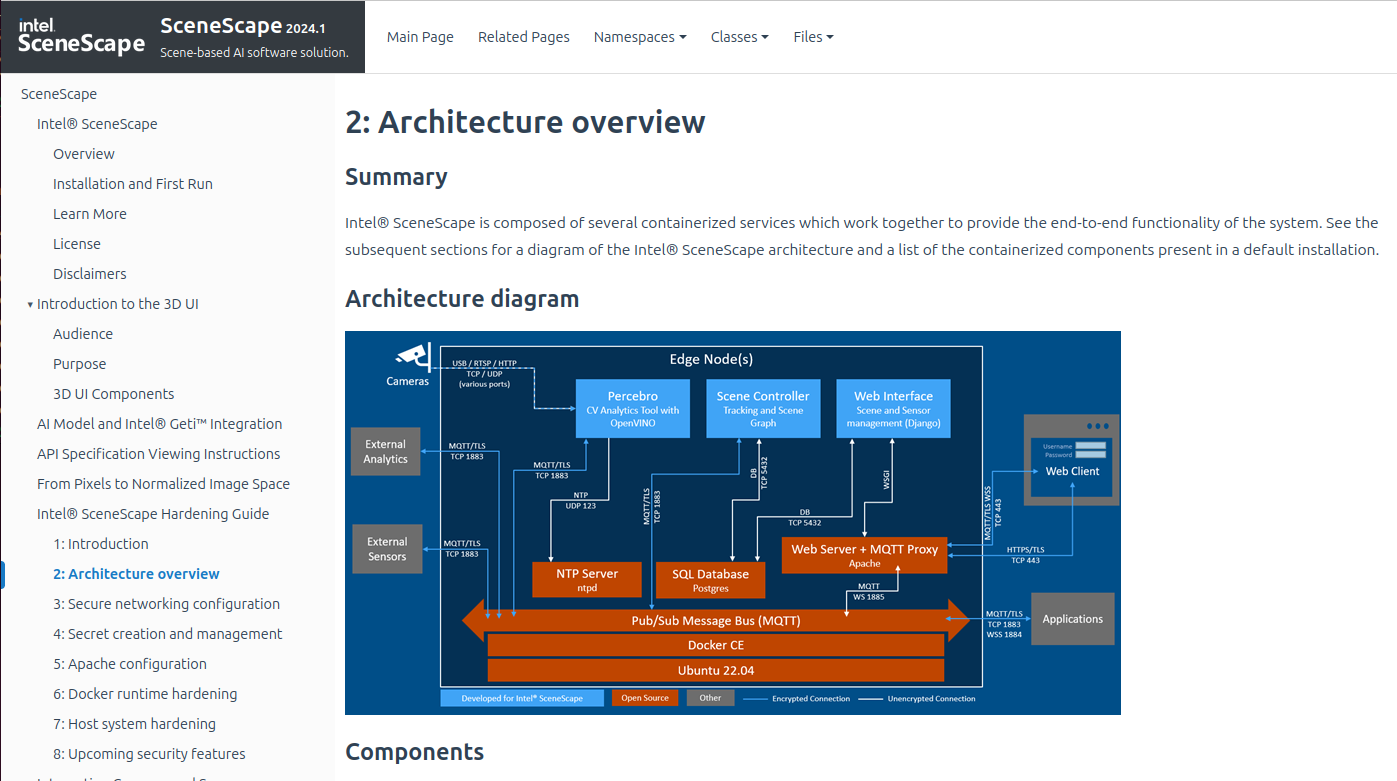Open AI Model and Intel Geti Integration
The height and width of the screenshot is (781, 1397).
(159, 423)
